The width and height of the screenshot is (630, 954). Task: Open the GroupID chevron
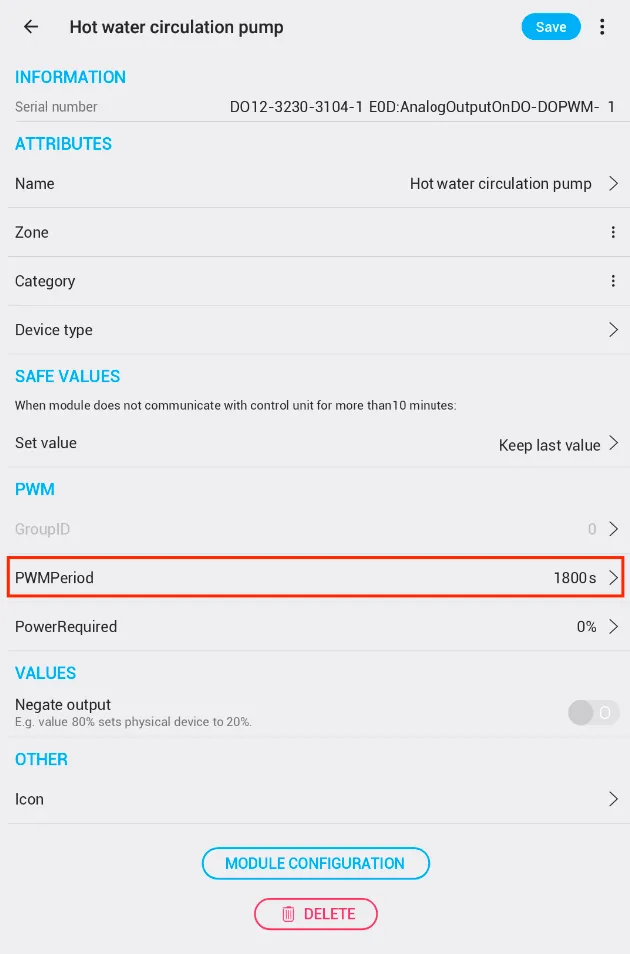(x=613, y=529)
